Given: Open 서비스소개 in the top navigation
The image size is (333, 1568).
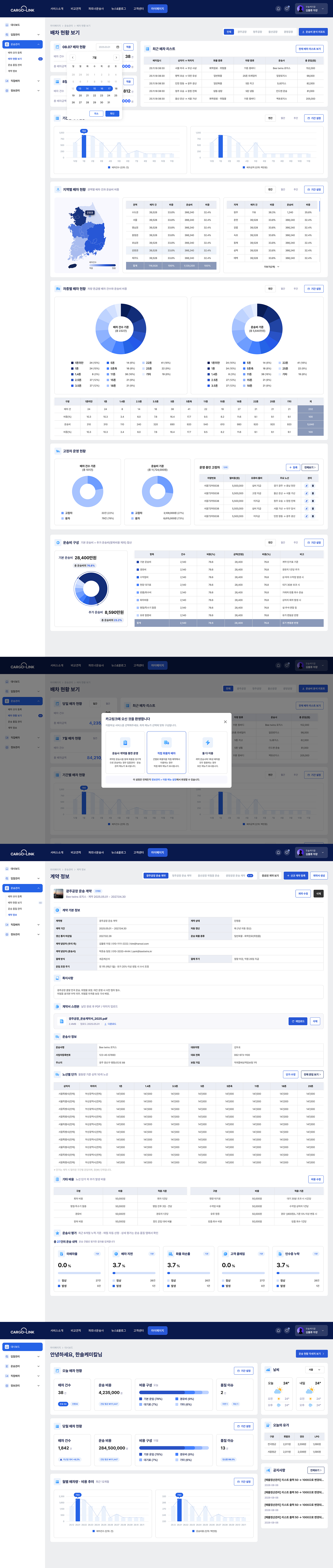Looking at the screenshot, I should pos(57,9).
